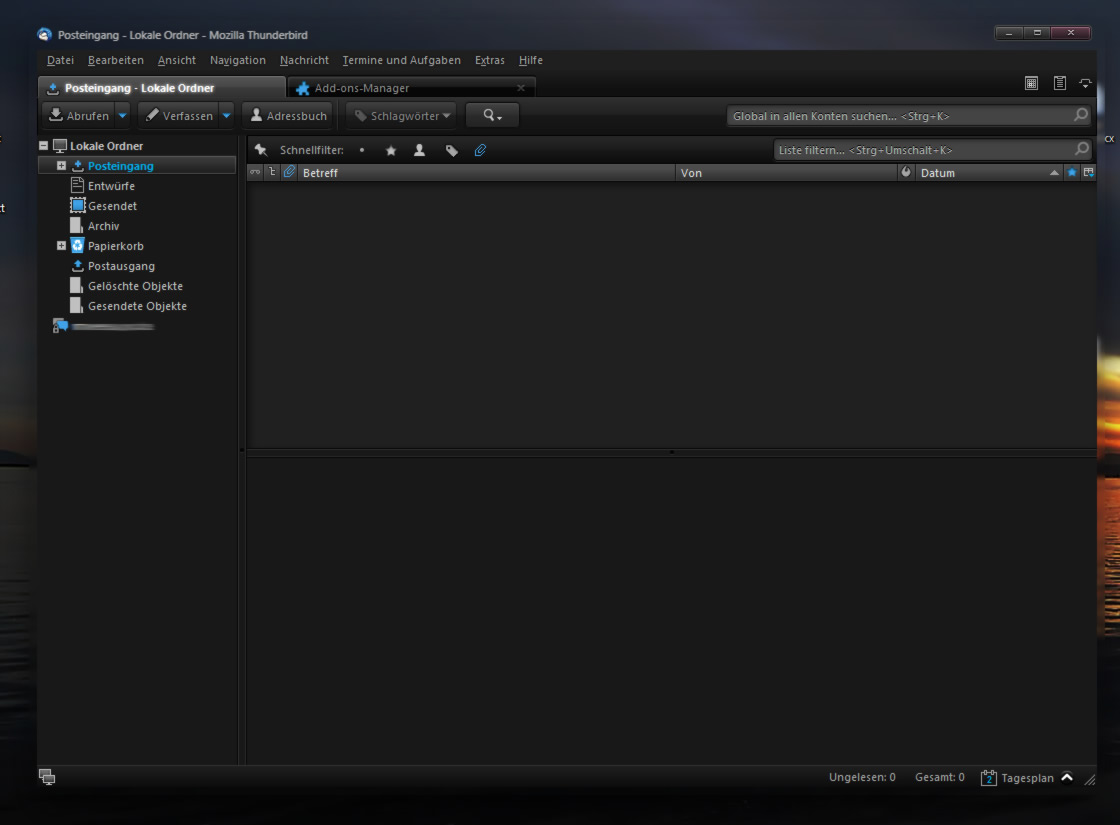Viewport: 1120px width, 825px height.
Task: Click the magnifier icon in global search field
Action: [1080, 116]
